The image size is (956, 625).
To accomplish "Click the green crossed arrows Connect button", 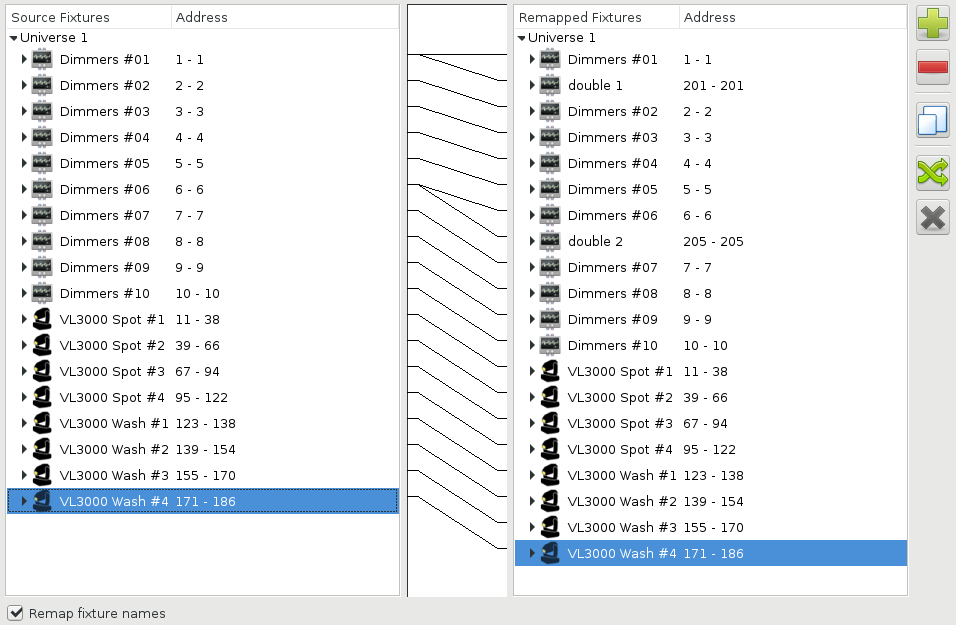I will (x=932, y=173).
